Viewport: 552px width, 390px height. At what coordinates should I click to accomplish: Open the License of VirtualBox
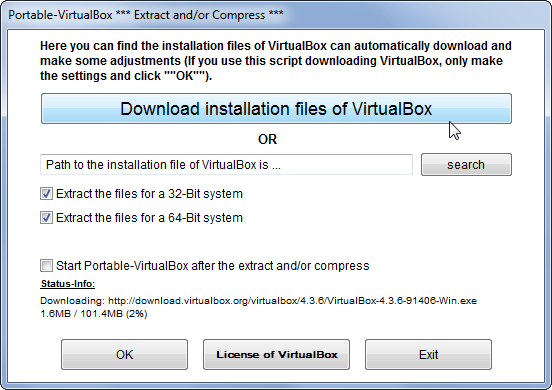point(276,354)
